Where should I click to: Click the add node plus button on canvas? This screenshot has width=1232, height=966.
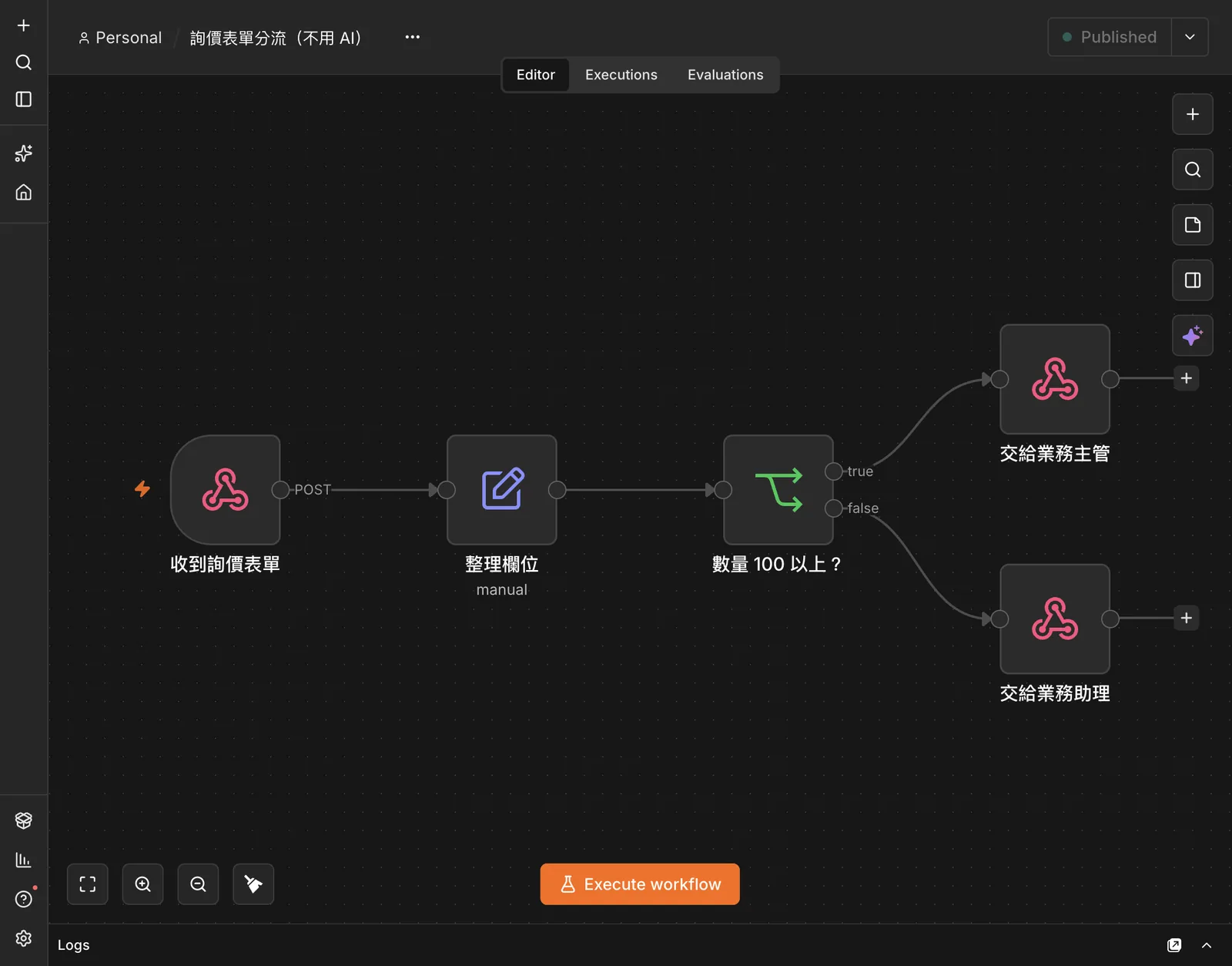tap(1193, 114)
